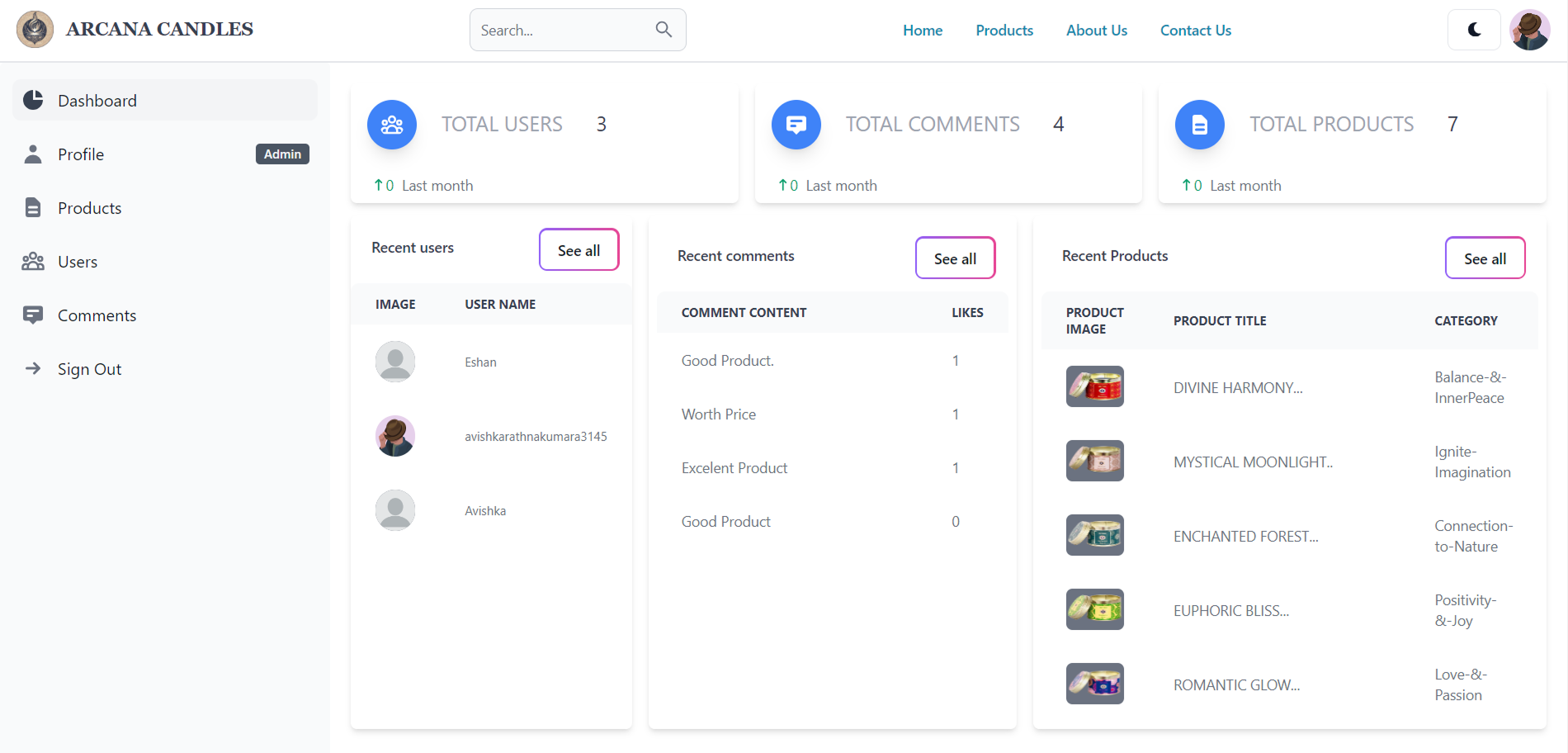See all recent comments
1568x753 pixels.
click(955, 258)
